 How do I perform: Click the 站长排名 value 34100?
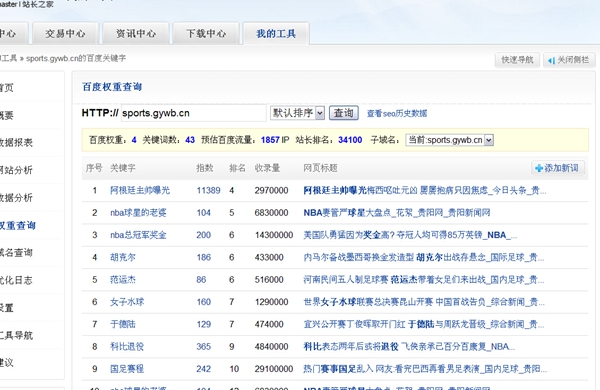tap(350, 140)
